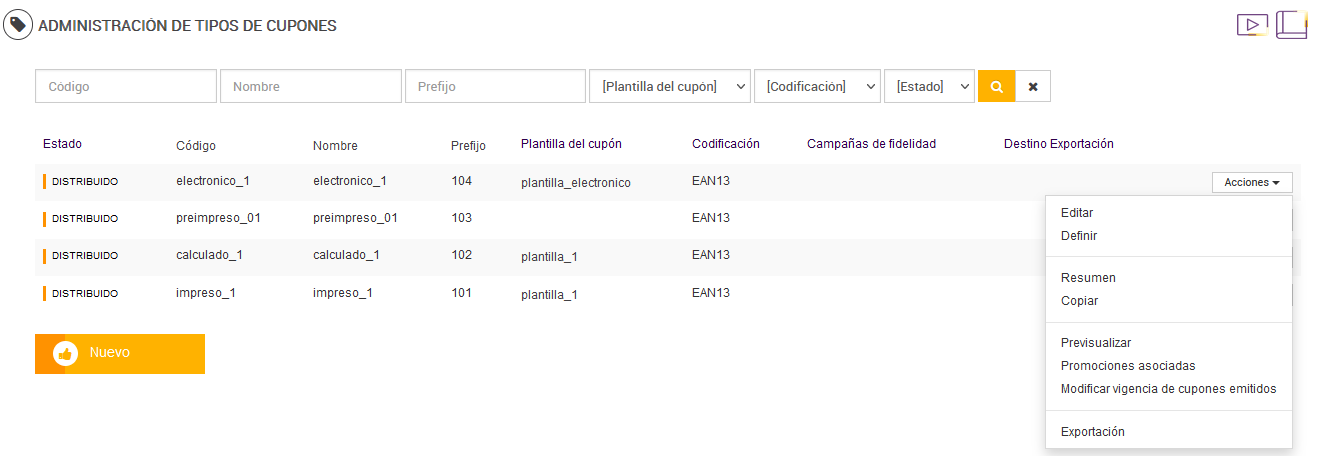Open the video tutorial icon
The width and height of the screenshot is (1317, 456).
[x=1252, y=25]
